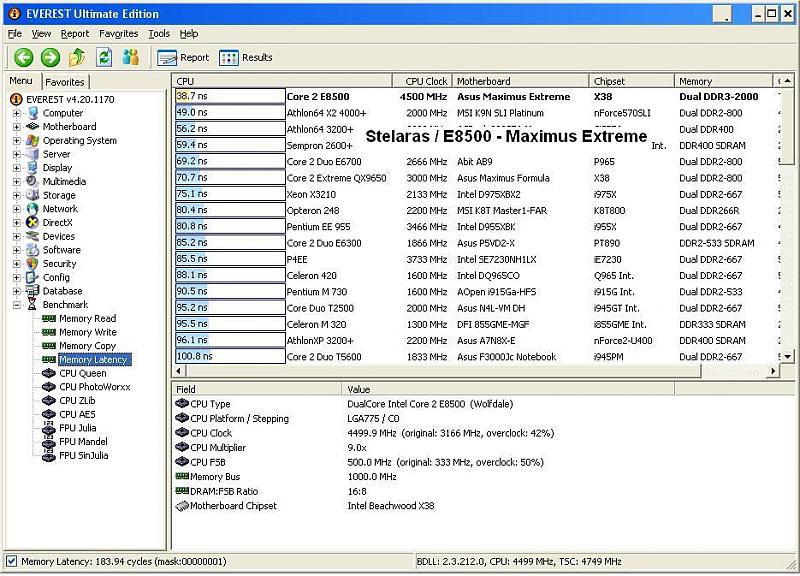Expand the Database tree node

pos(17,291)
